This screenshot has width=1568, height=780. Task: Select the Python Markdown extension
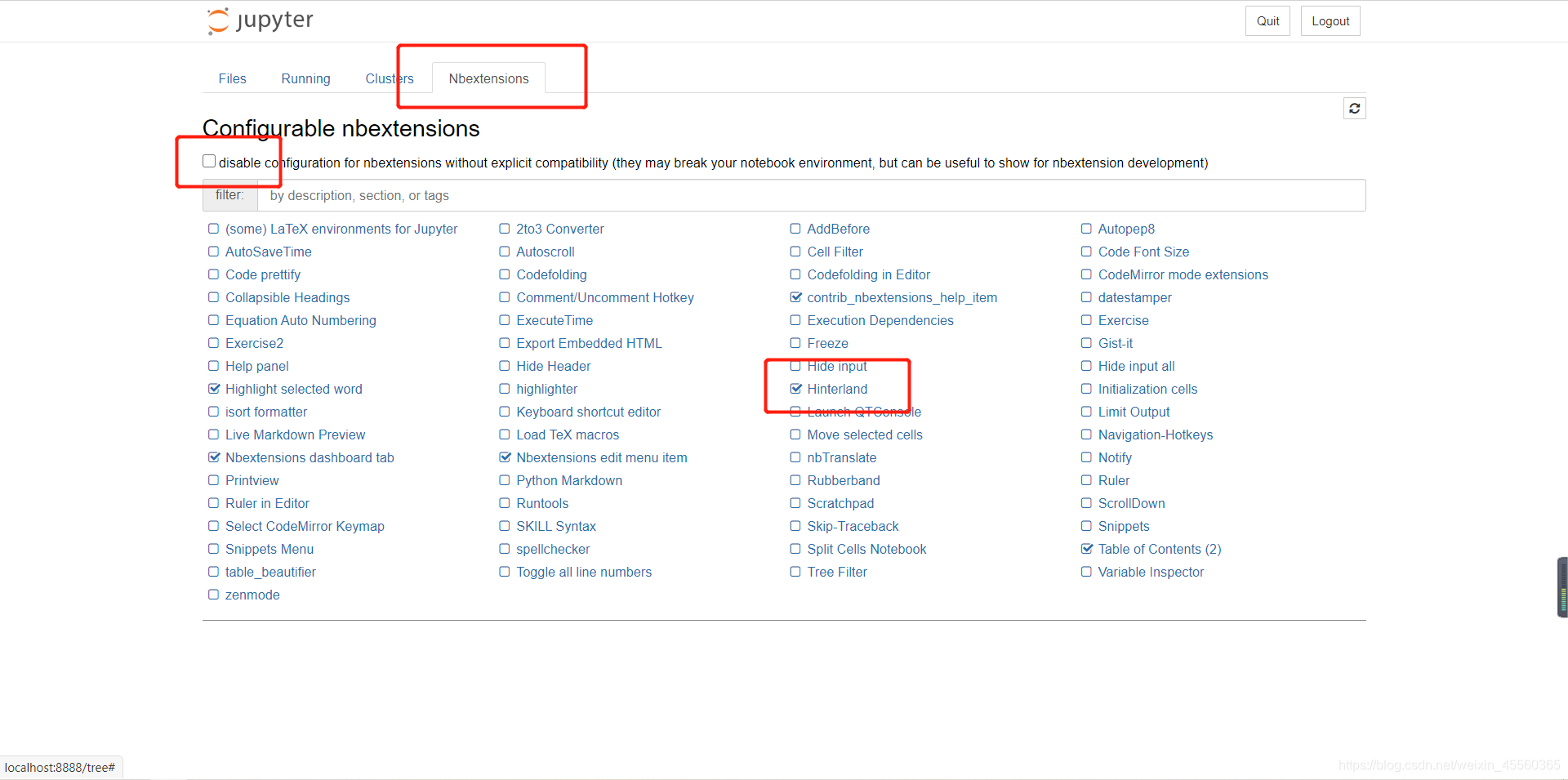pyautogui.click(x=569, y=480)
